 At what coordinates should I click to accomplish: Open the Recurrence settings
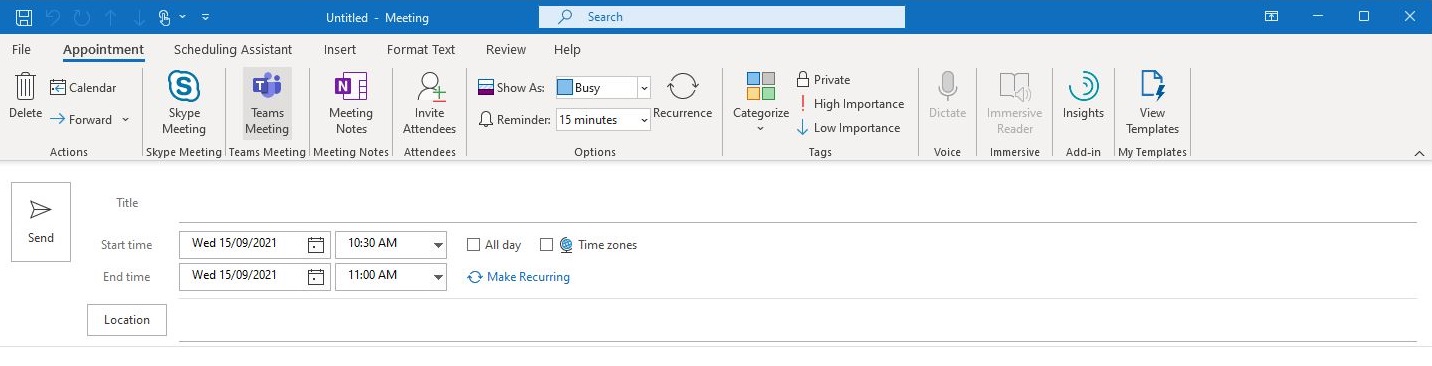(682, 97)
